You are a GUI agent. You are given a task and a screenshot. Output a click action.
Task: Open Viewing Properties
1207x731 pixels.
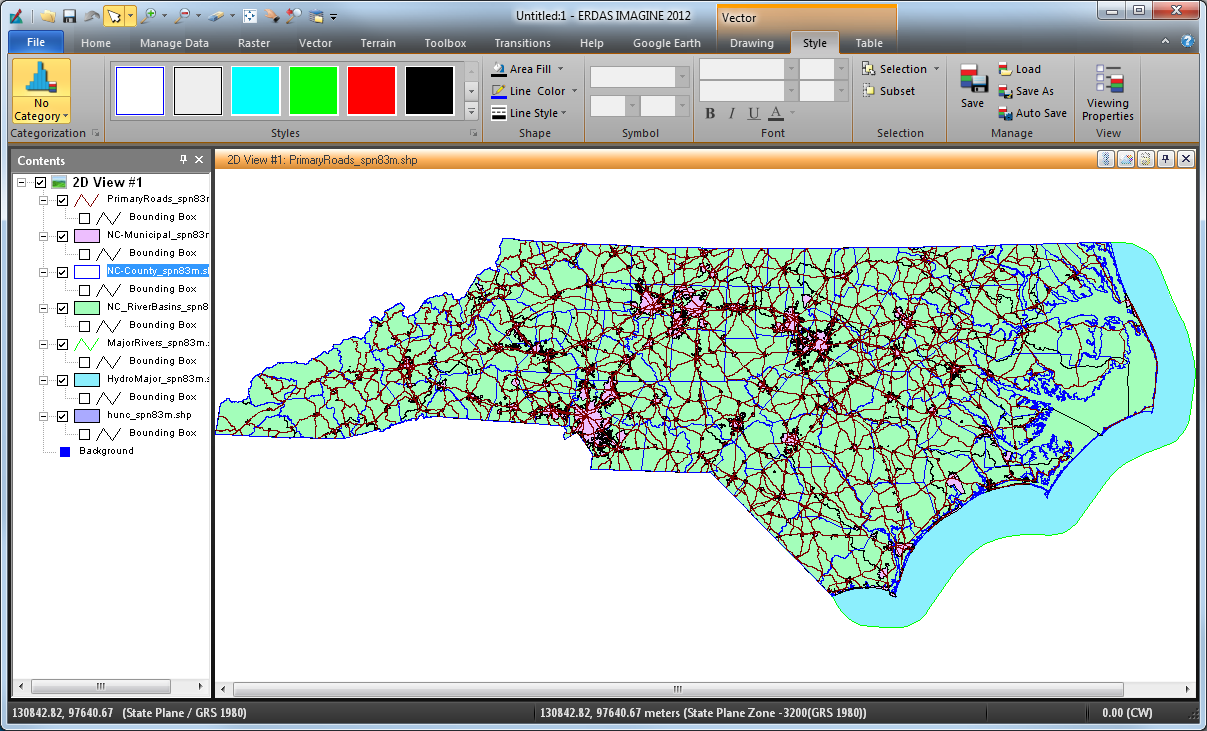[x=1108, y=93]
